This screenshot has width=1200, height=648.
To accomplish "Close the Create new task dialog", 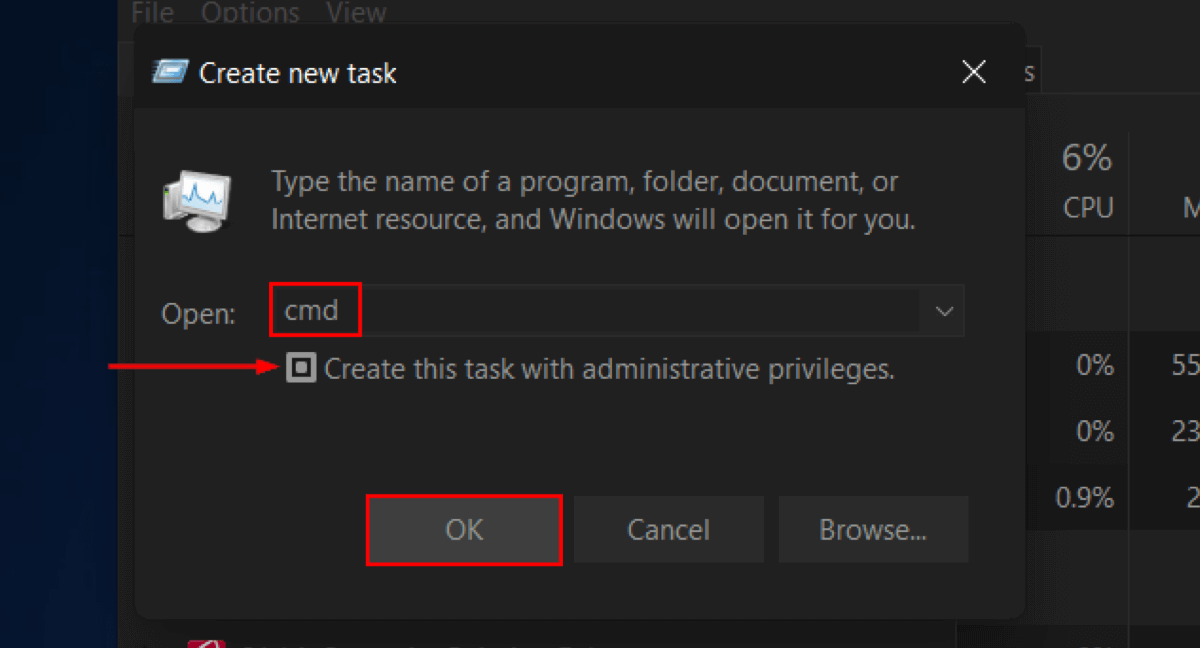I will pyautogui.click(x=972, y=72).
